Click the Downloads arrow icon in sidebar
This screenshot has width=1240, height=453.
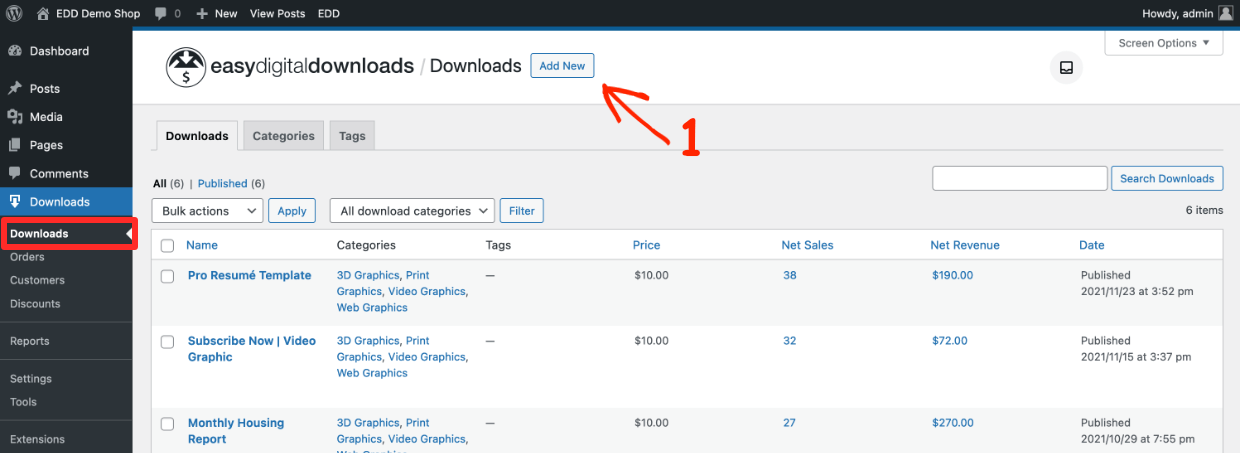point(15,202)
